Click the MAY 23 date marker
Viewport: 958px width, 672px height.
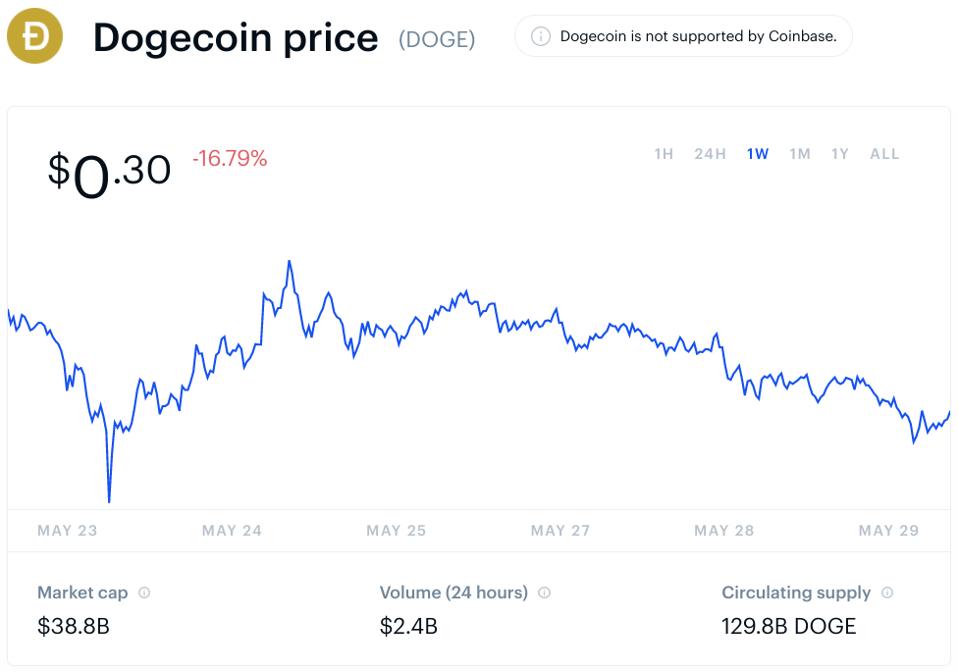(x=67, y=530)
